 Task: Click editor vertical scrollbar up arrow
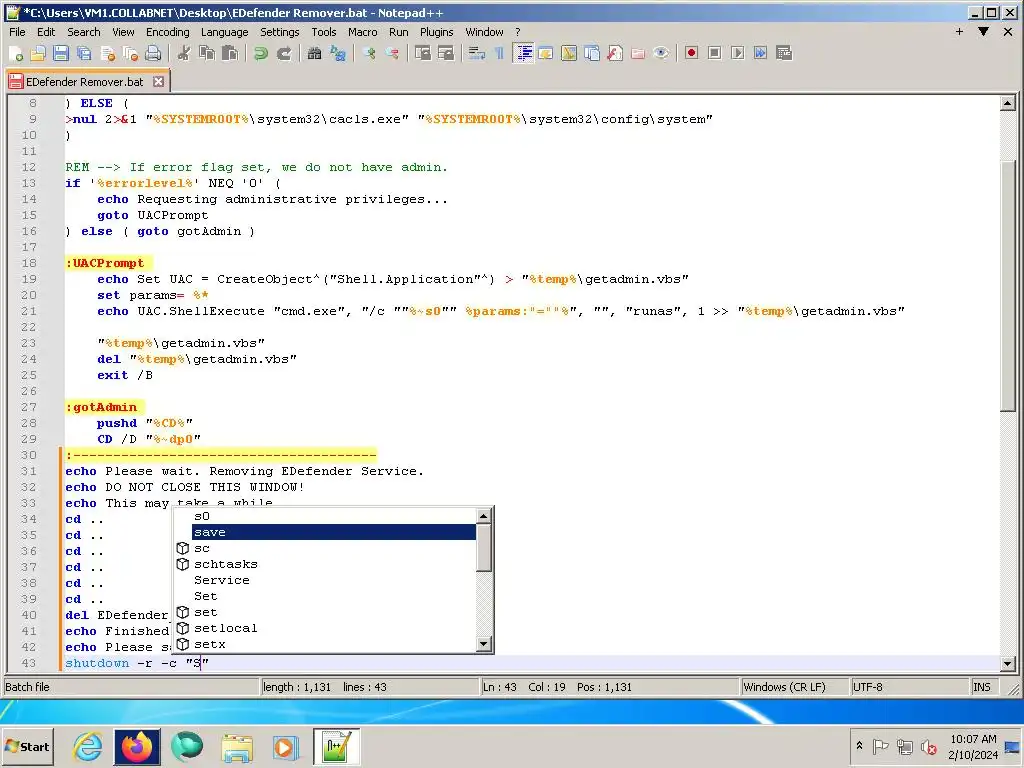pos(1007,103)
